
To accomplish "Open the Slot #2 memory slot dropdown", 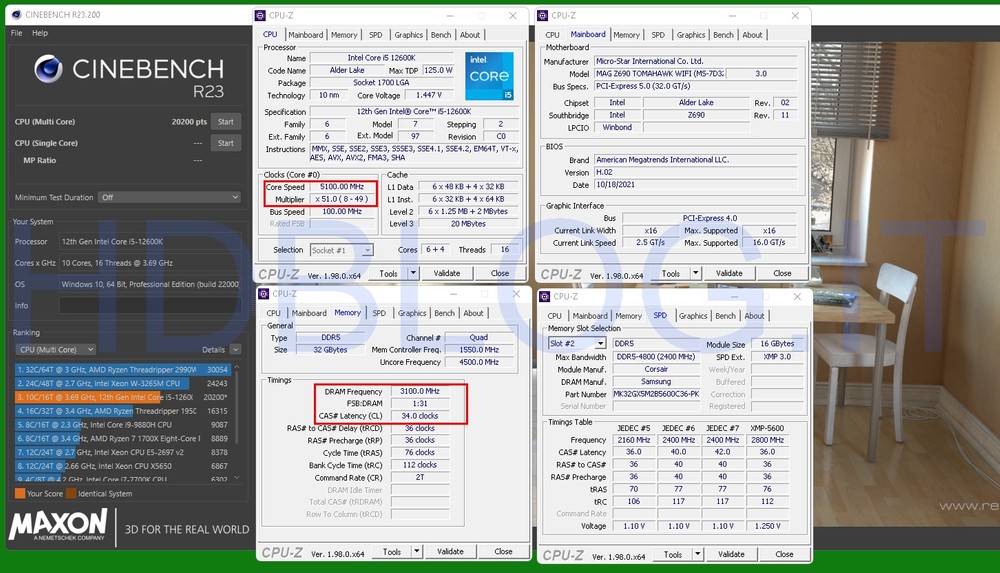I will point(577,343).
